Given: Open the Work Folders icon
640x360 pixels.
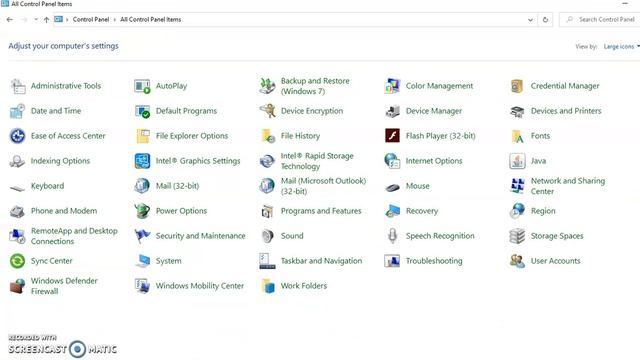Looking at the screenshot, I should pyautogui.click(x=267, y=286).
